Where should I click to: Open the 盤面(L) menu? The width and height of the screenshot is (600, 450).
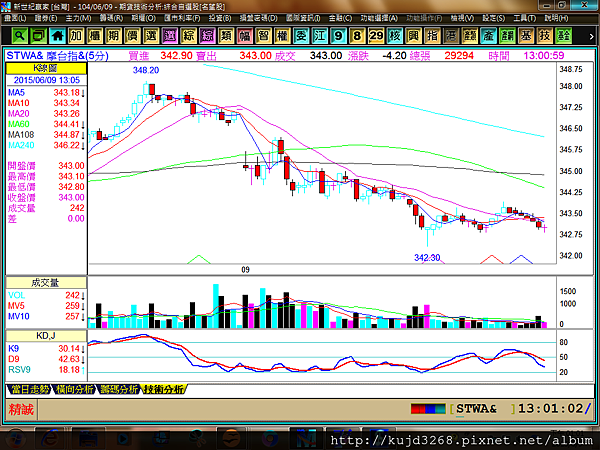pyautogui.click(x=15, y=18)
